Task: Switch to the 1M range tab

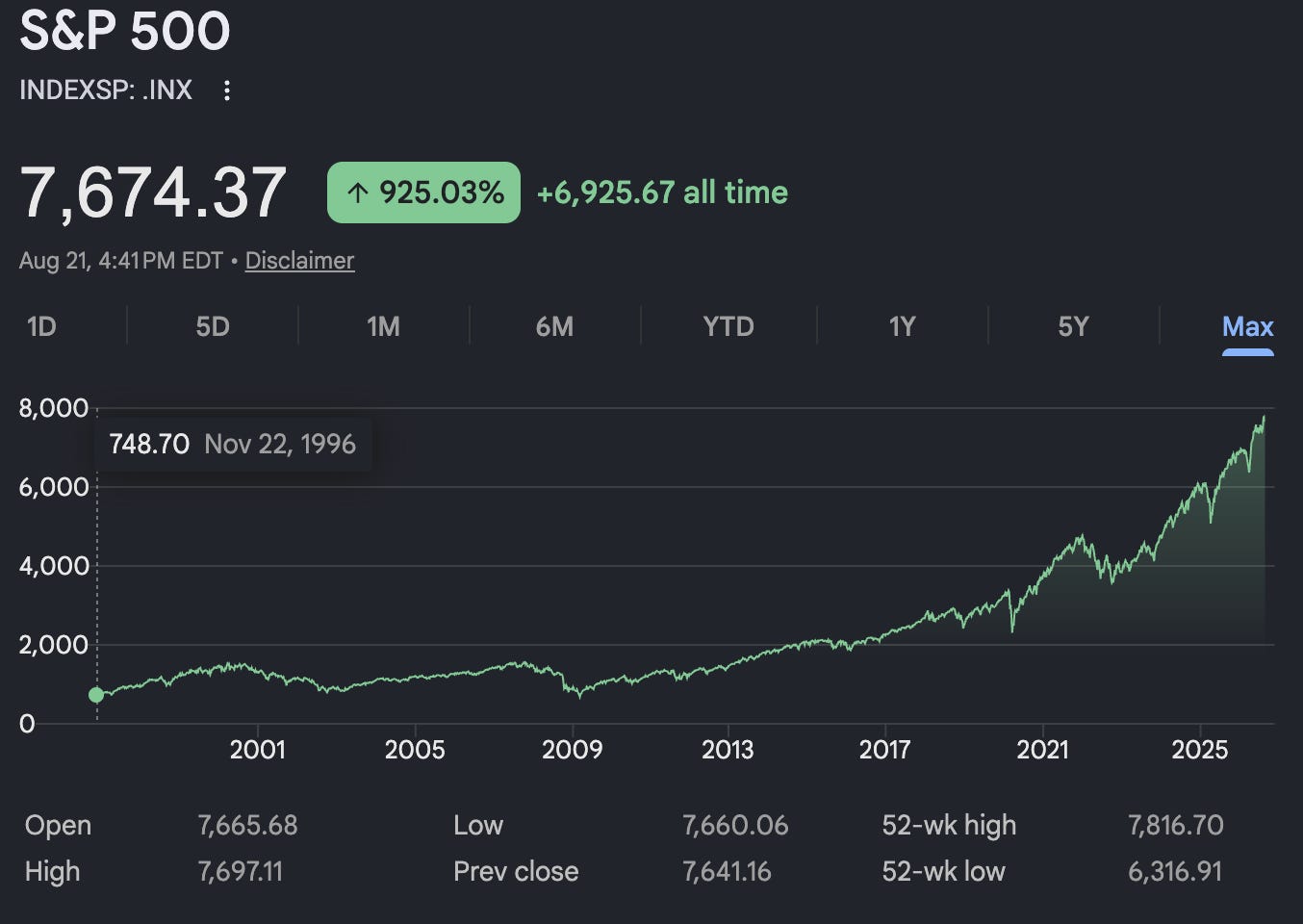Action: [x=383, y=327]
